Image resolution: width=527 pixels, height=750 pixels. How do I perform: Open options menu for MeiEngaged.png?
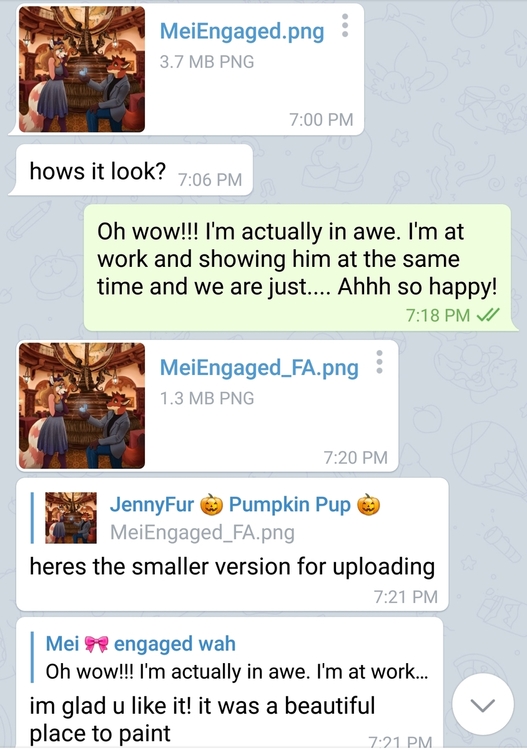345,25
